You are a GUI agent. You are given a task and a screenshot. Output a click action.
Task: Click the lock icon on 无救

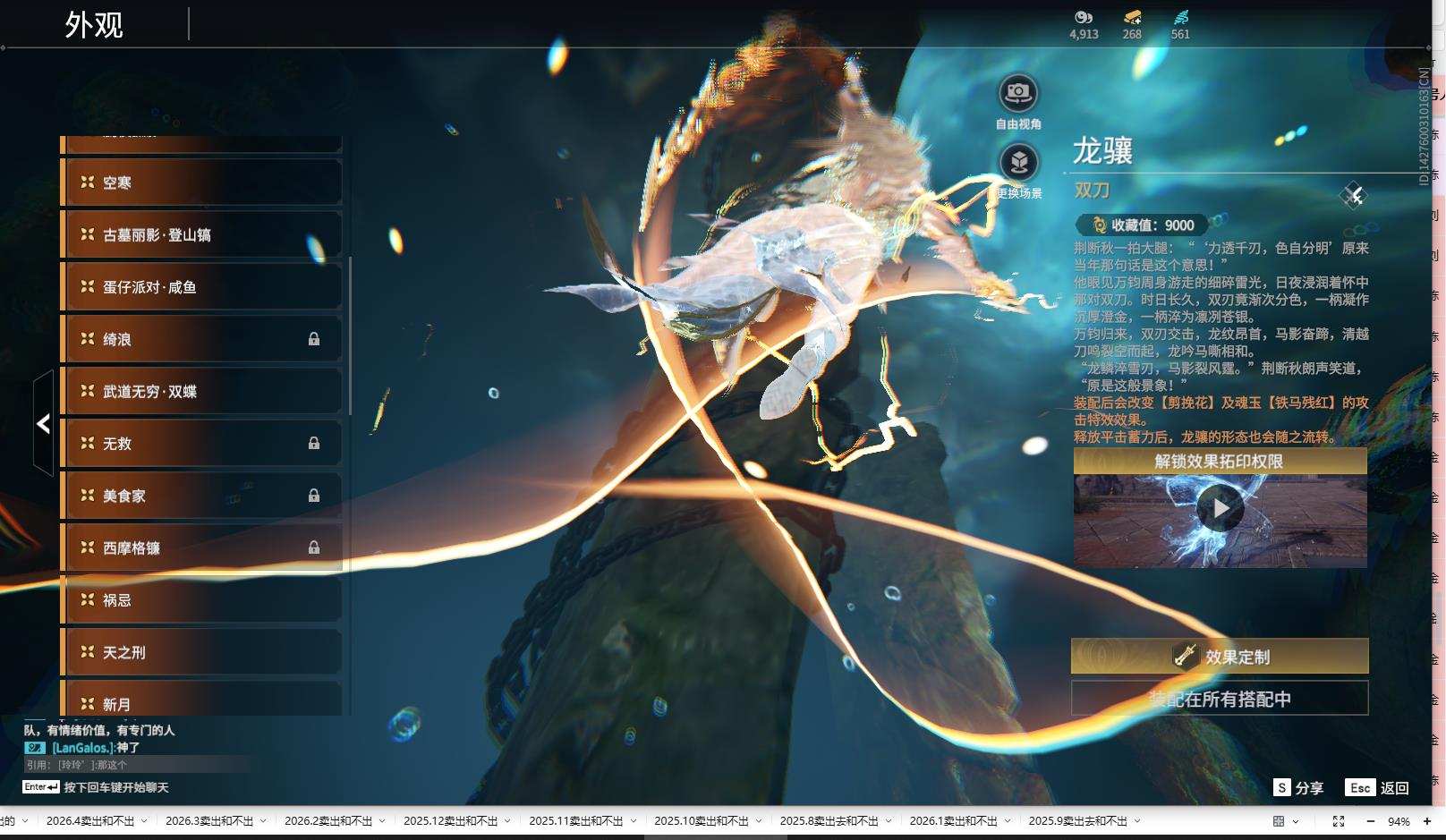314,443
